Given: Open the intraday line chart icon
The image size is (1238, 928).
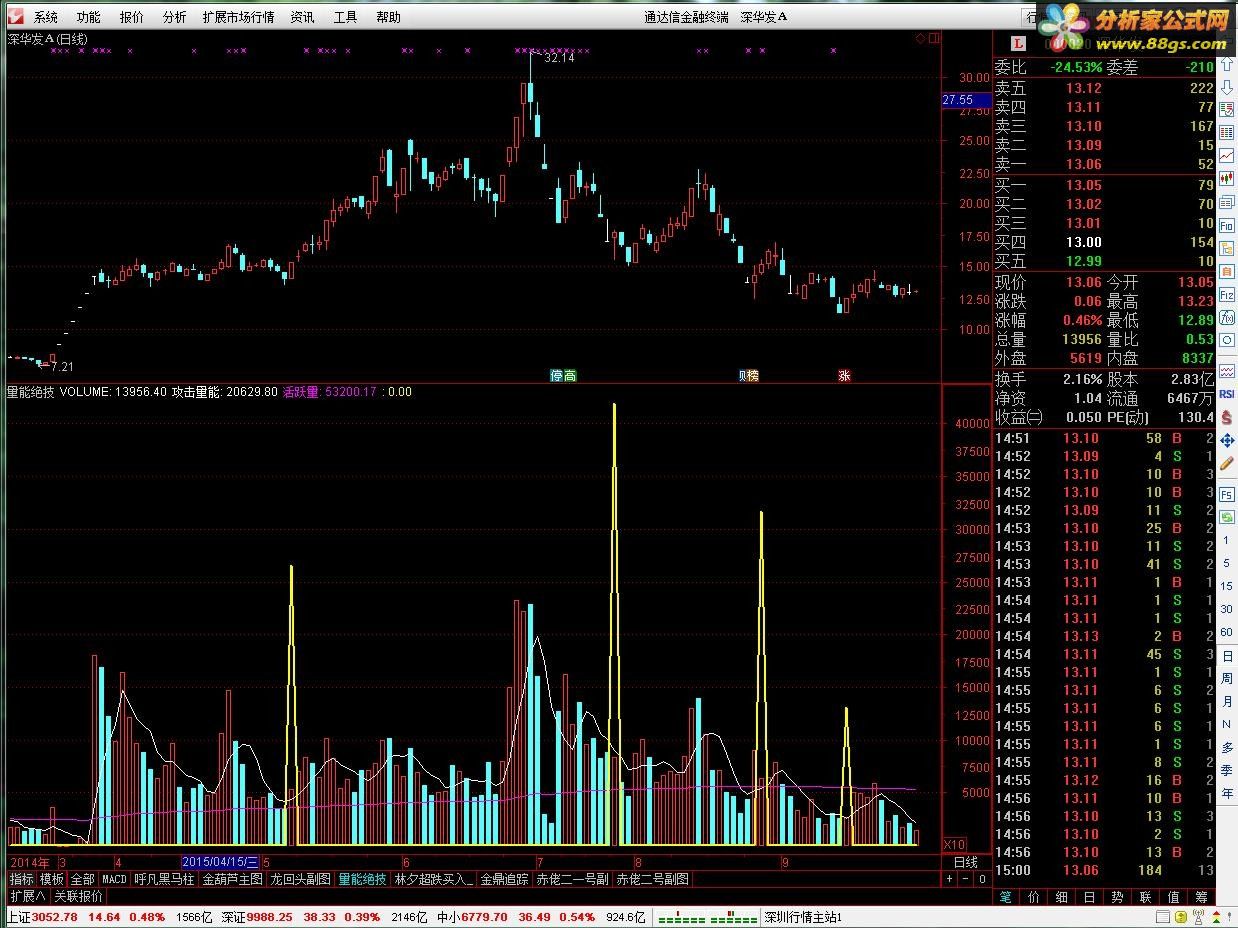Looking at the screenshot, I should [1226, 155].
